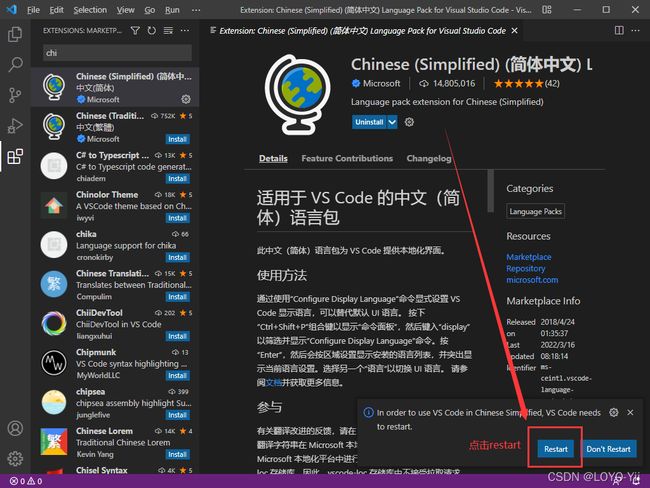The image size is (650, 488).
Task: Open manage gear next to Uninstall button
Action: tap(409, 122)
